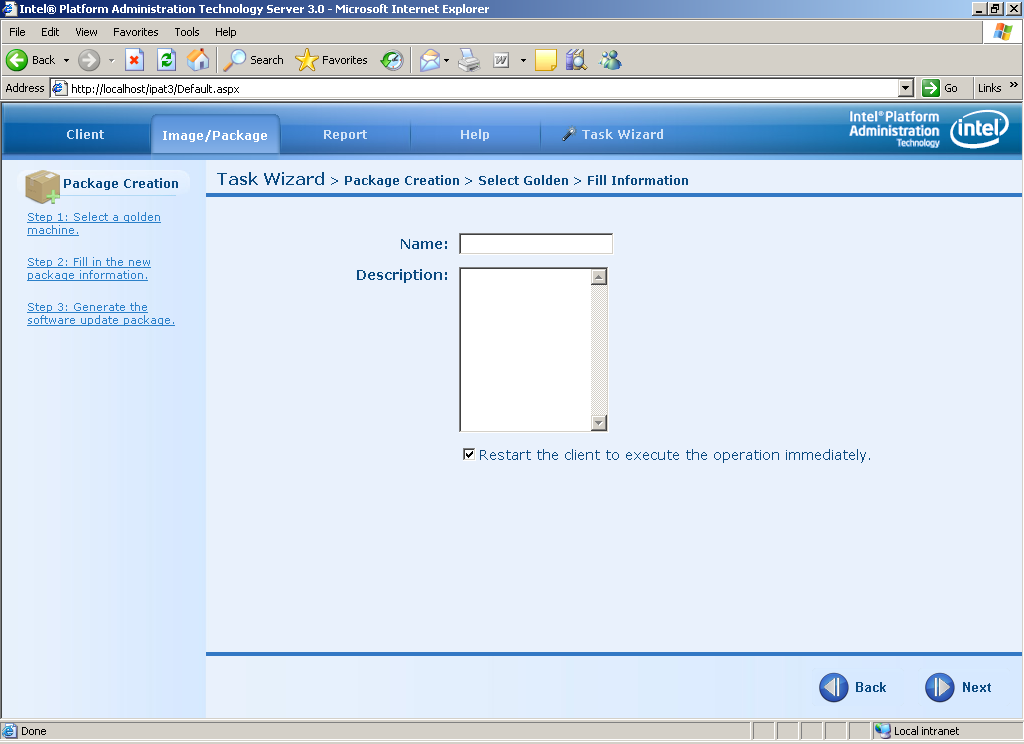The image size is (1024, 744).
Task: Open the Help menu in menu bar
Action: 225,32
